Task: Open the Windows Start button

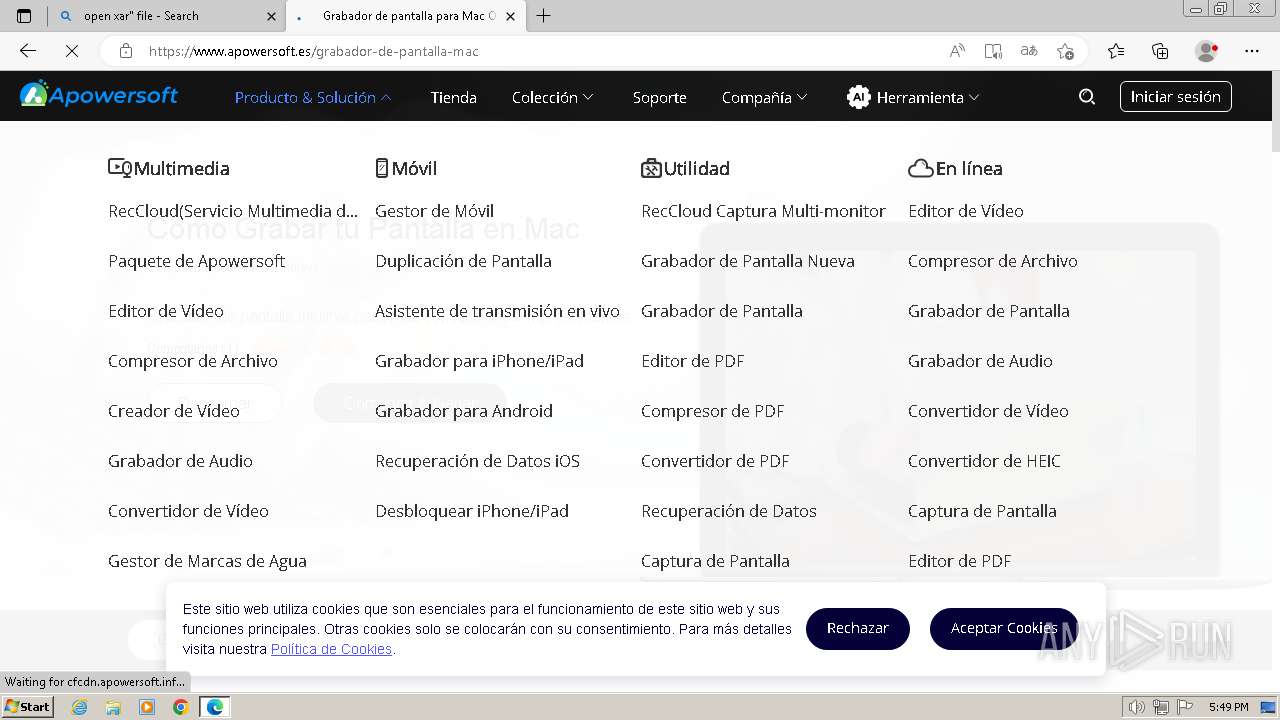Action: point(27,707)
